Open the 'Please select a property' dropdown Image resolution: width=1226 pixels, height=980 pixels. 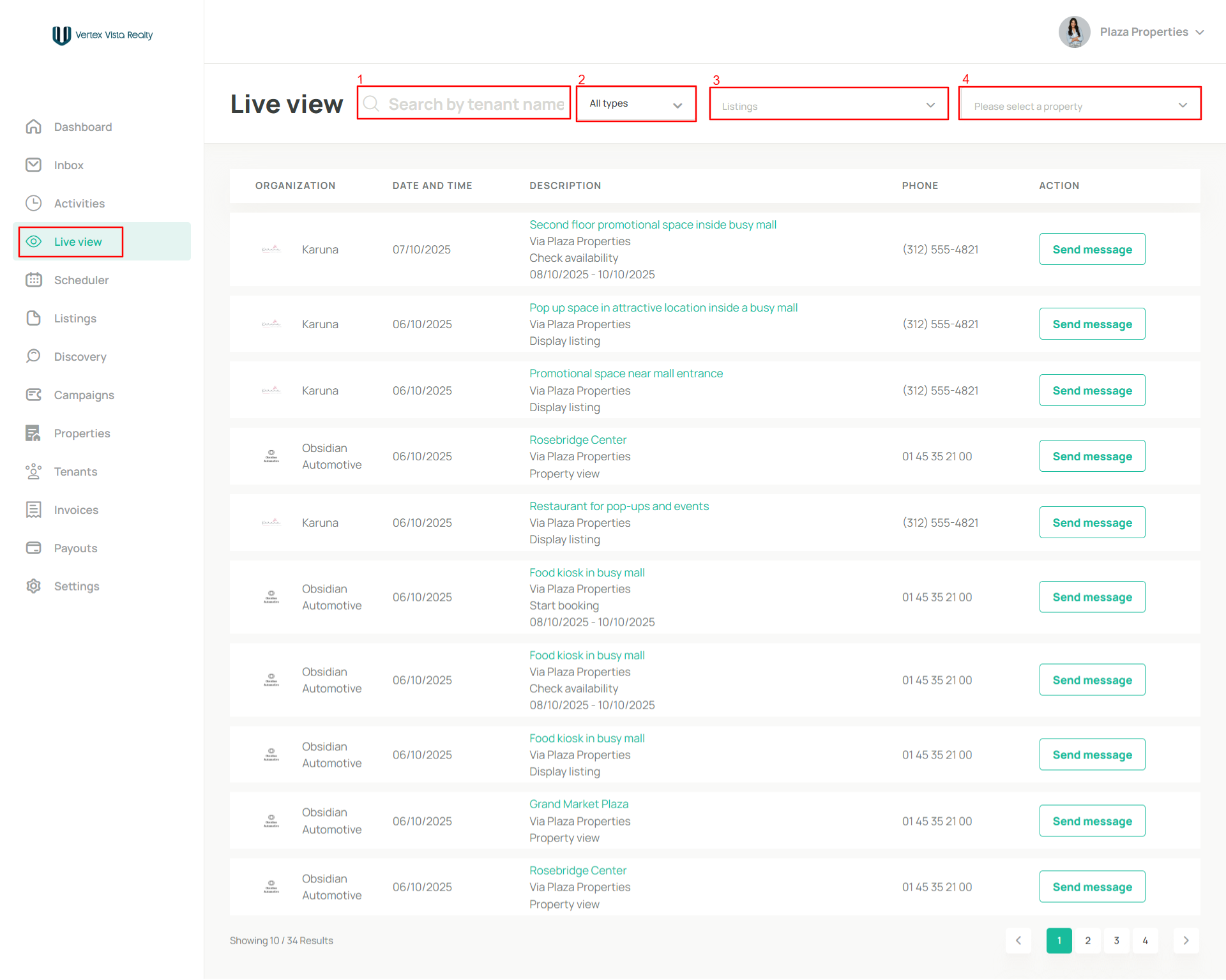pyautogui.click(x=1079, y=105)
